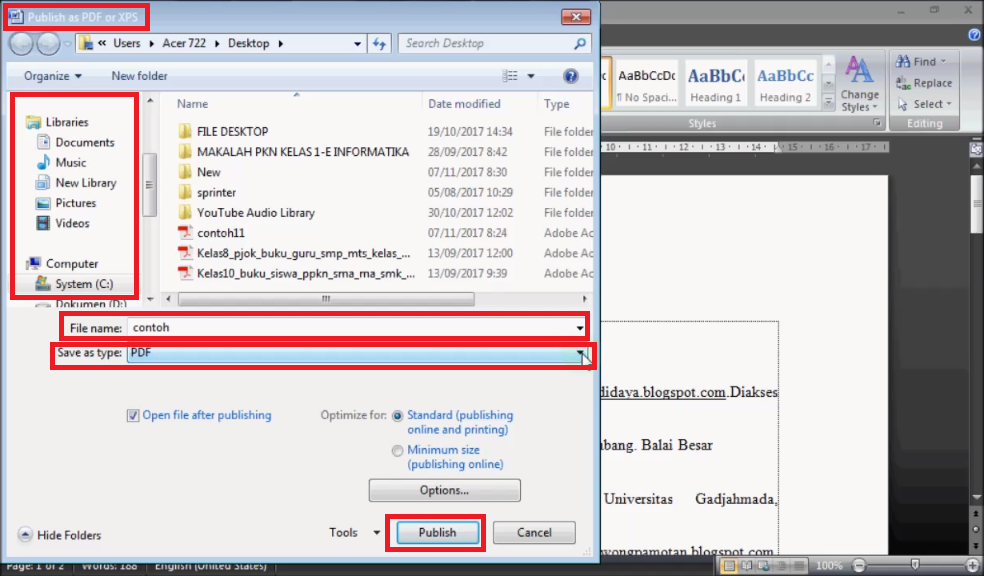The image size is (984, 576).
Task: Click the file list horizontal scrollbar
Action: point(326,299)
